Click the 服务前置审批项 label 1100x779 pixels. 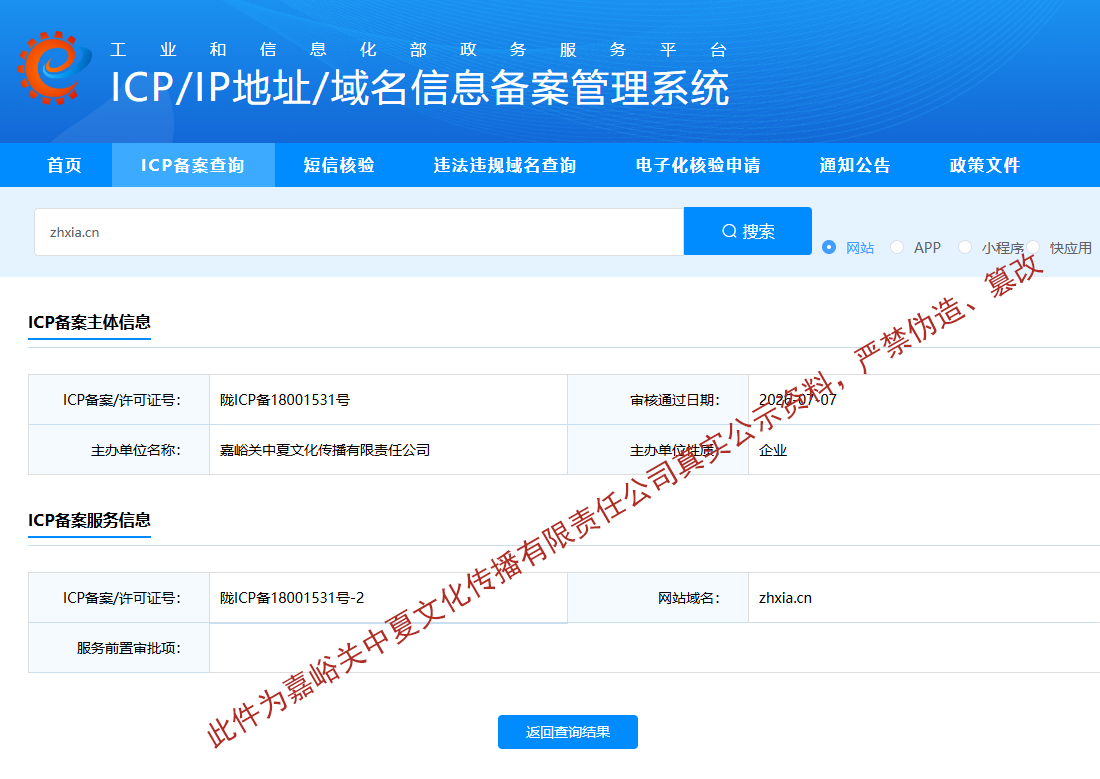point(128,648)
